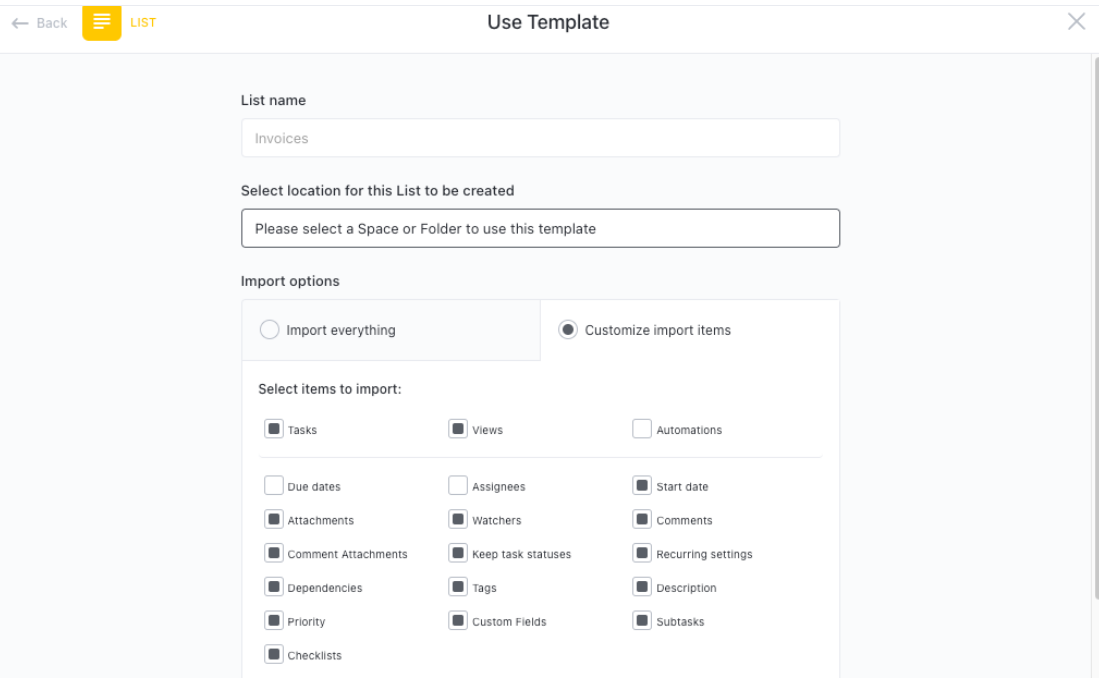Toggle the Recurring settings checkbox
Image resolution: width=1099 pixels, height=687 pixels.
(x=642, y=553)
